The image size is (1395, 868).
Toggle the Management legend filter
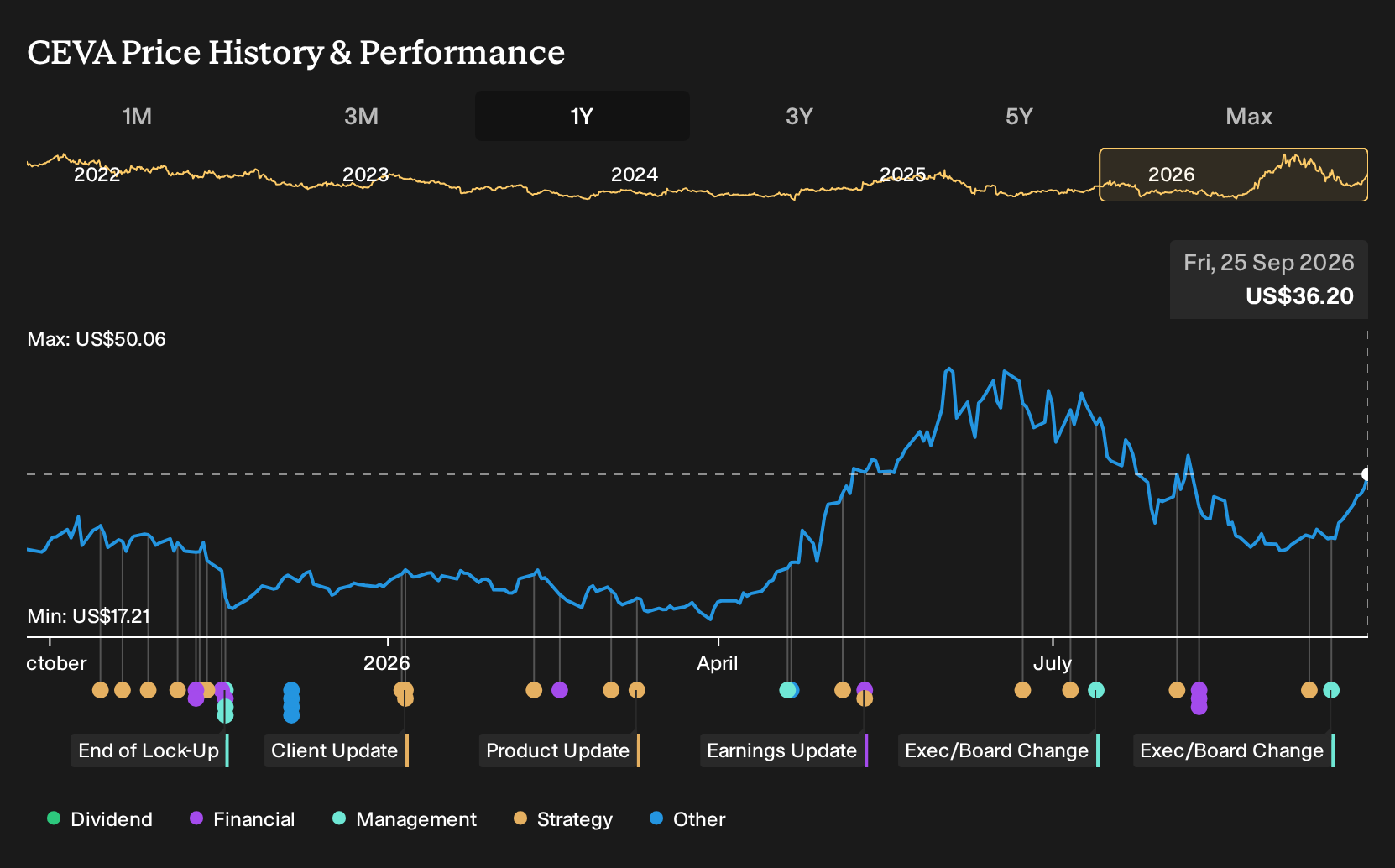405,819
